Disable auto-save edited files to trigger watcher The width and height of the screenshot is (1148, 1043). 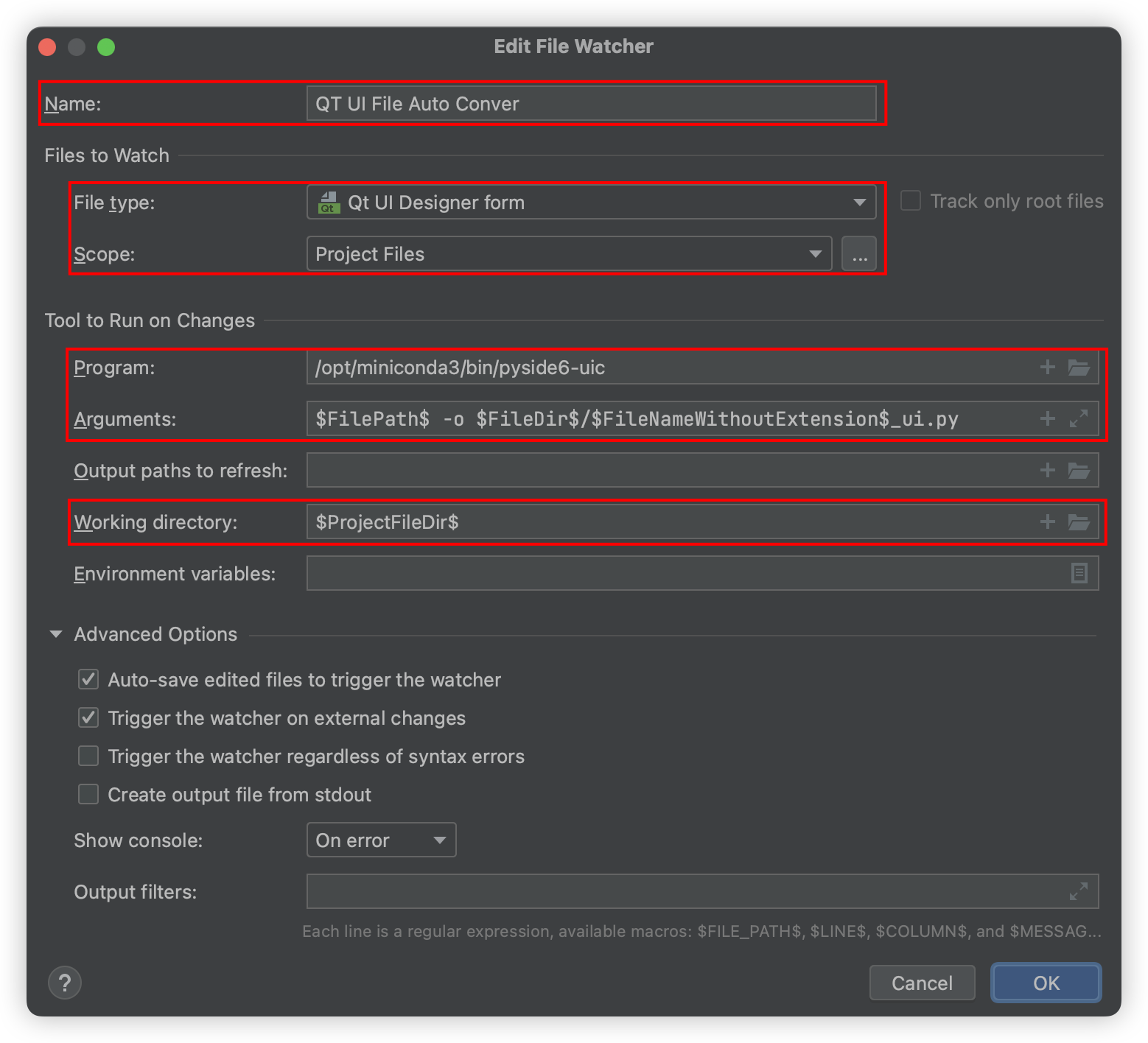(x=88, y=680)
